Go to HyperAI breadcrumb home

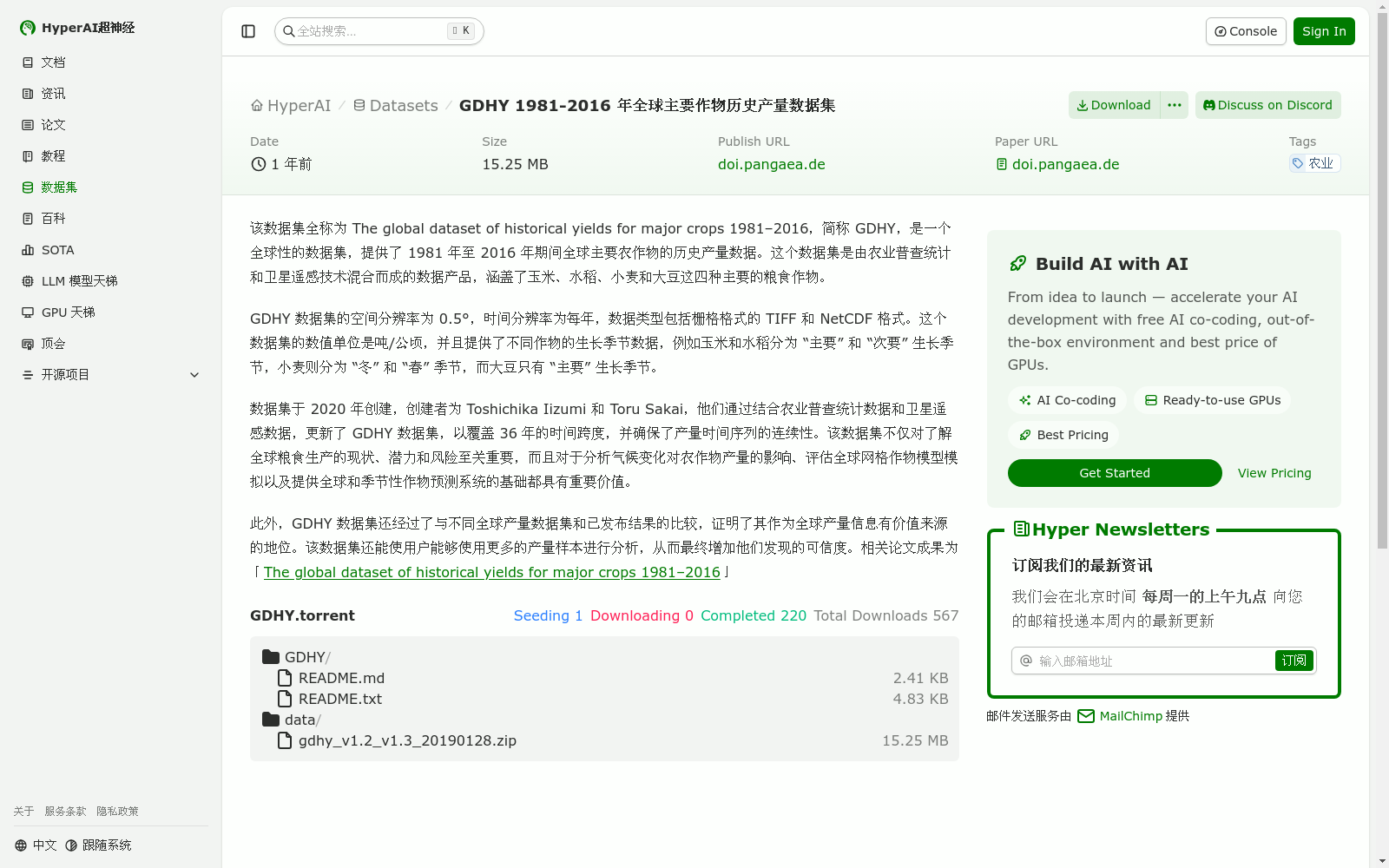(x=291, y=106)
